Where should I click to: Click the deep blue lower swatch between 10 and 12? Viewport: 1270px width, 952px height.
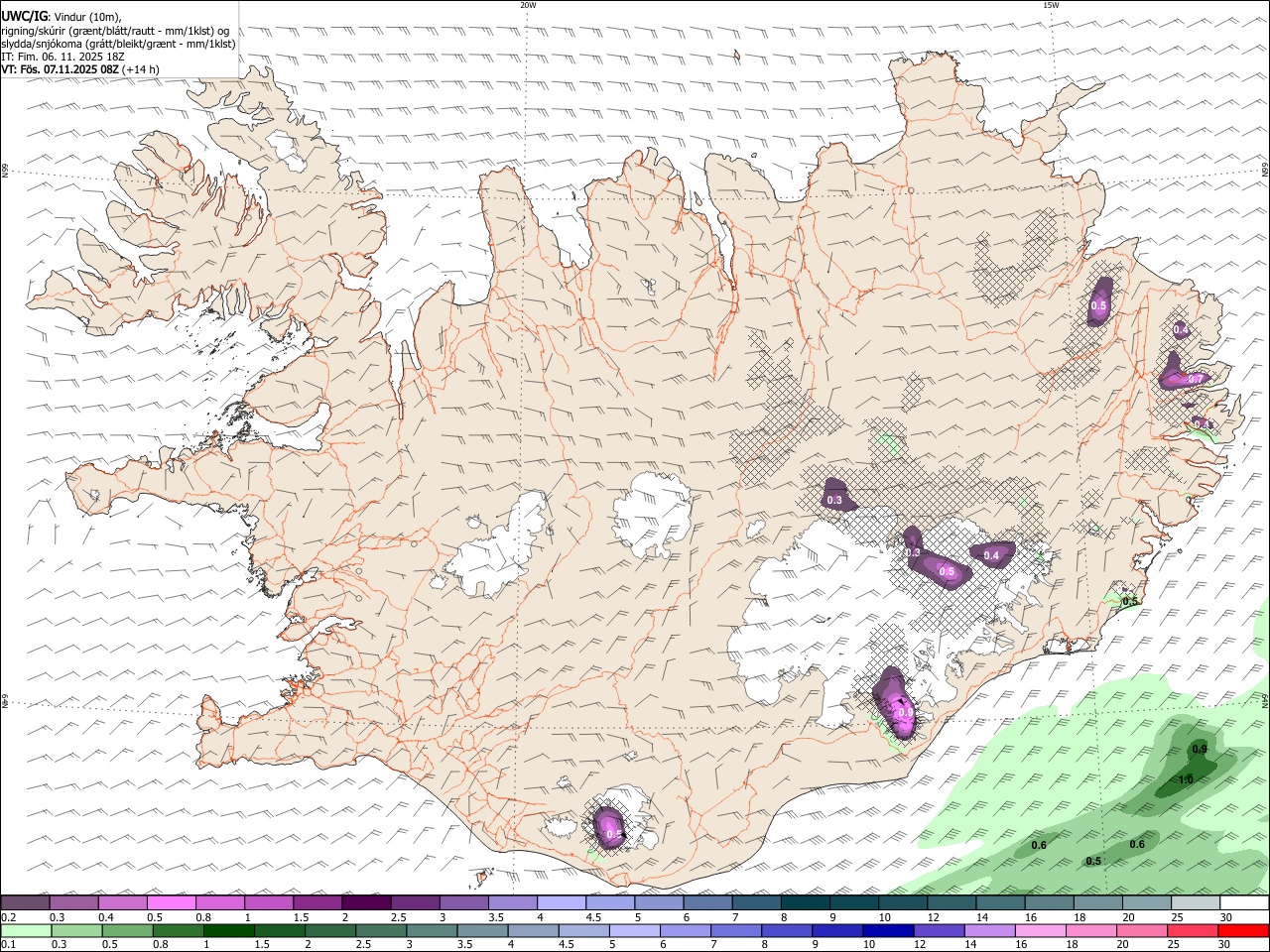click(x=888, y=930)
